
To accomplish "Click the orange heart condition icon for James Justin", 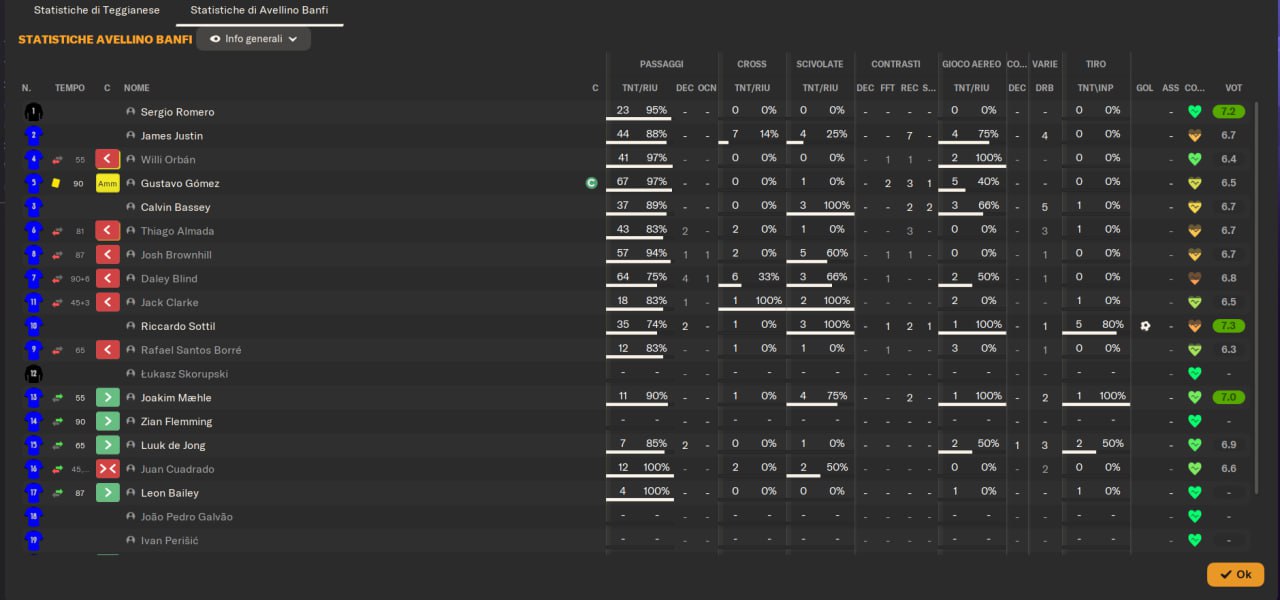I will pyautogui.click(x=1194, y=136).
